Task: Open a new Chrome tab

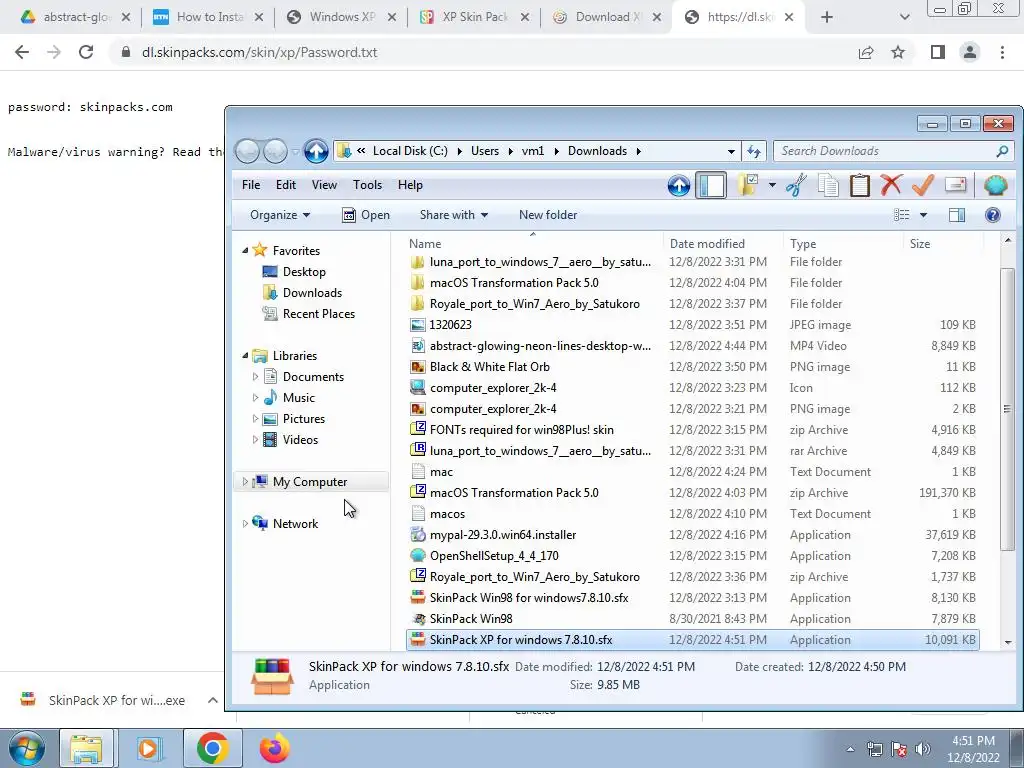Action: 827,18
